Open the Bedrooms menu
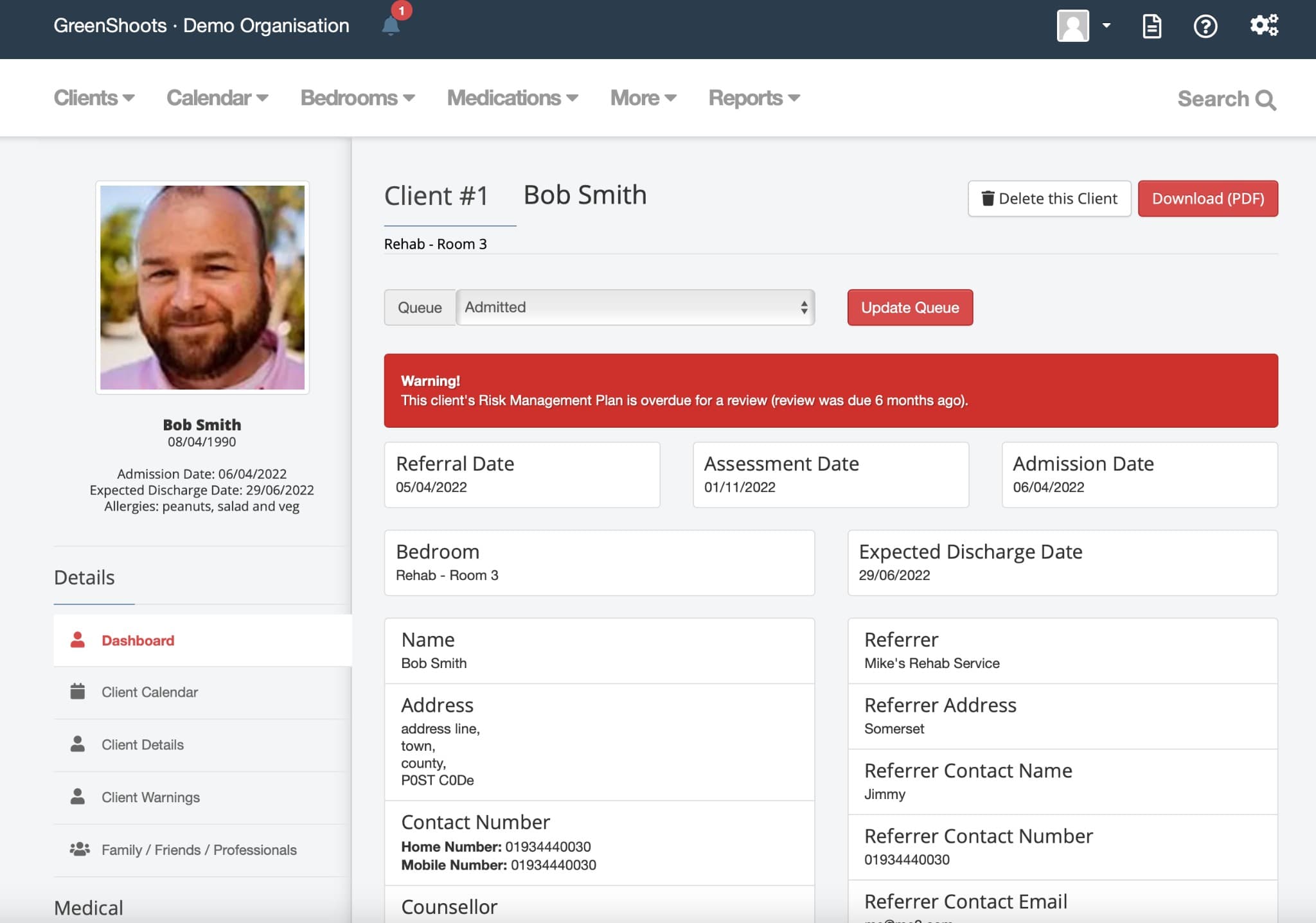The height and width of the screenshot is (923, 1316). [x=357, y=98]
